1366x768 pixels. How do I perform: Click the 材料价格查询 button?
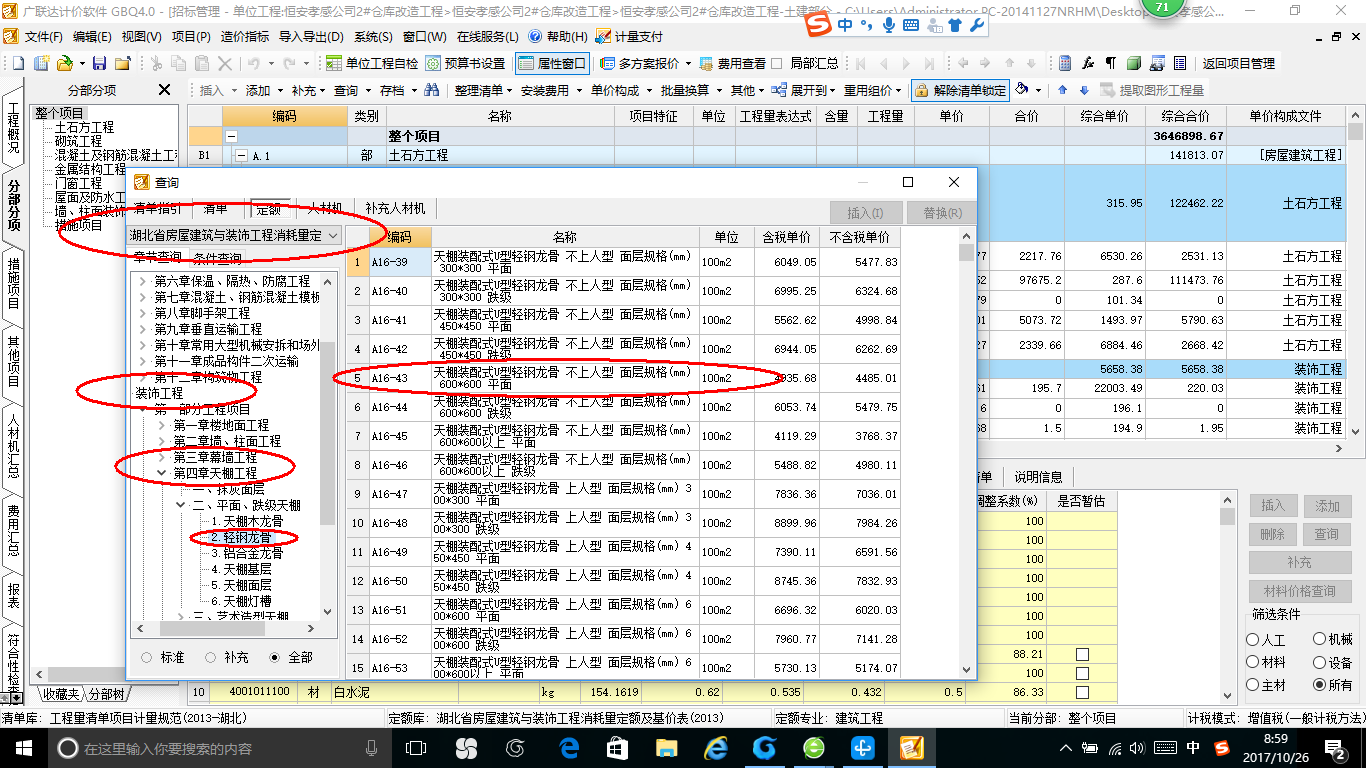tap(1299, 591)
